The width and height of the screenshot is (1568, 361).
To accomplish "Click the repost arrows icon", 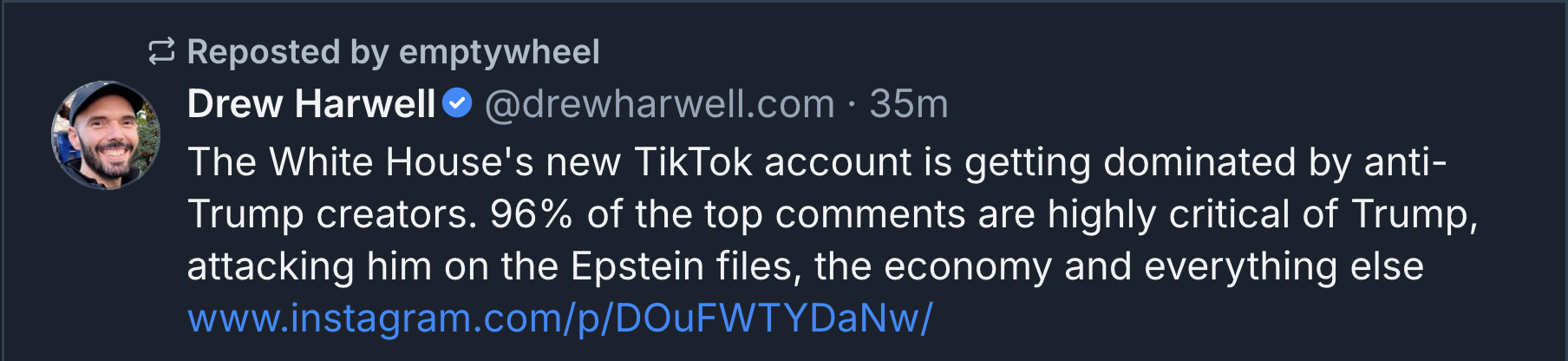I will tap(161, 52).
